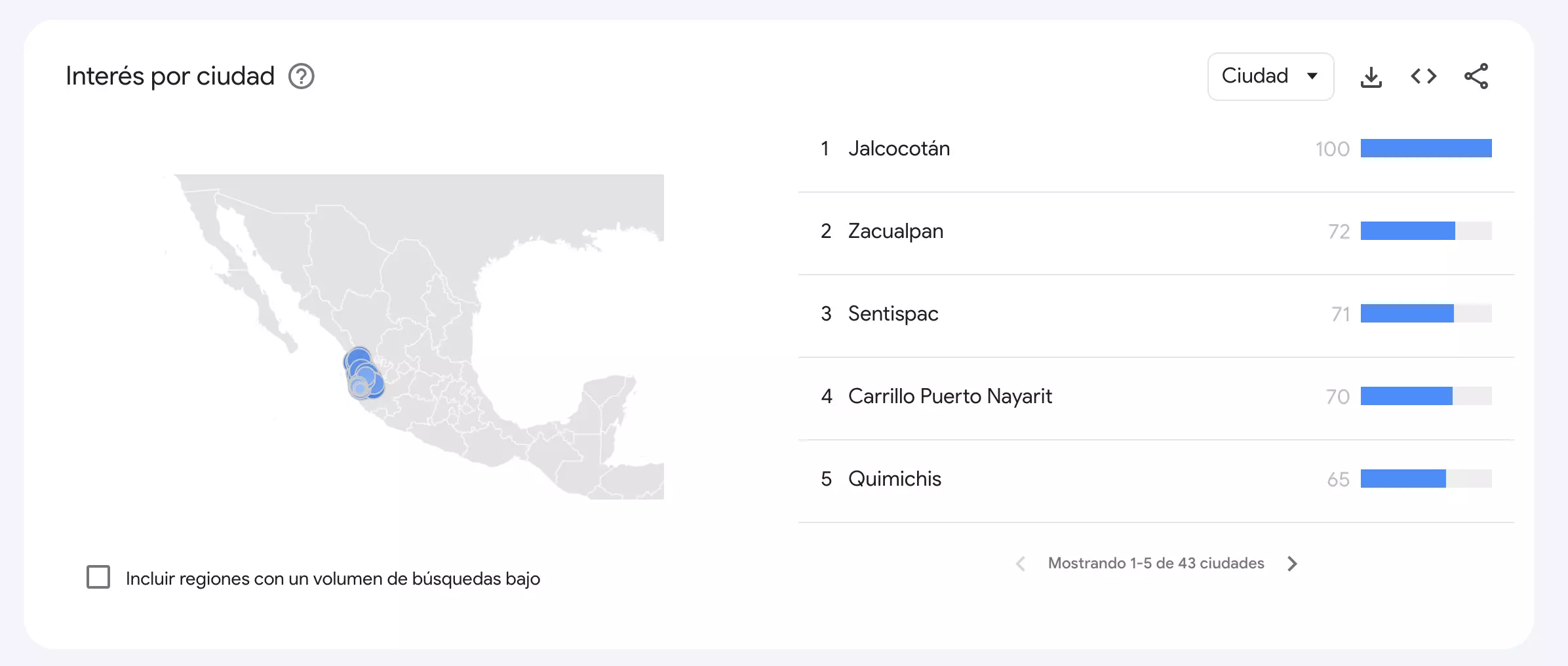Click the Zacualpan interest bar
1568x666 pixels.
tap(1426, 231)
